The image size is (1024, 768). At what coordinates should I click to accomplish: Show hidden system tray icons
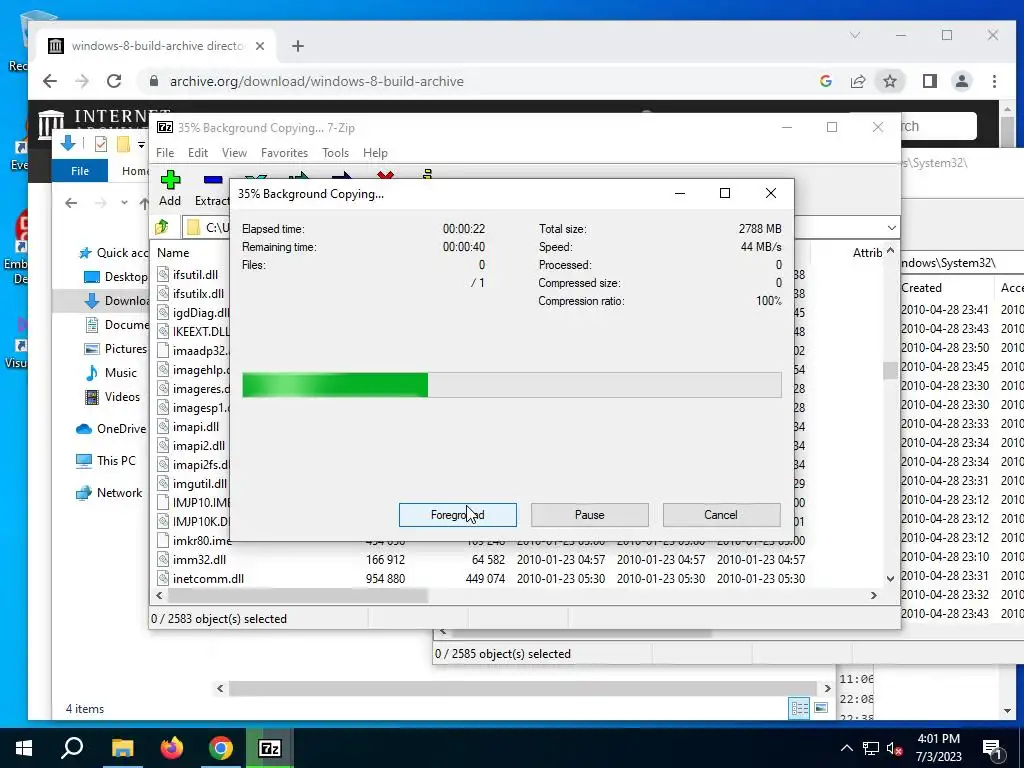click(846, 748)
